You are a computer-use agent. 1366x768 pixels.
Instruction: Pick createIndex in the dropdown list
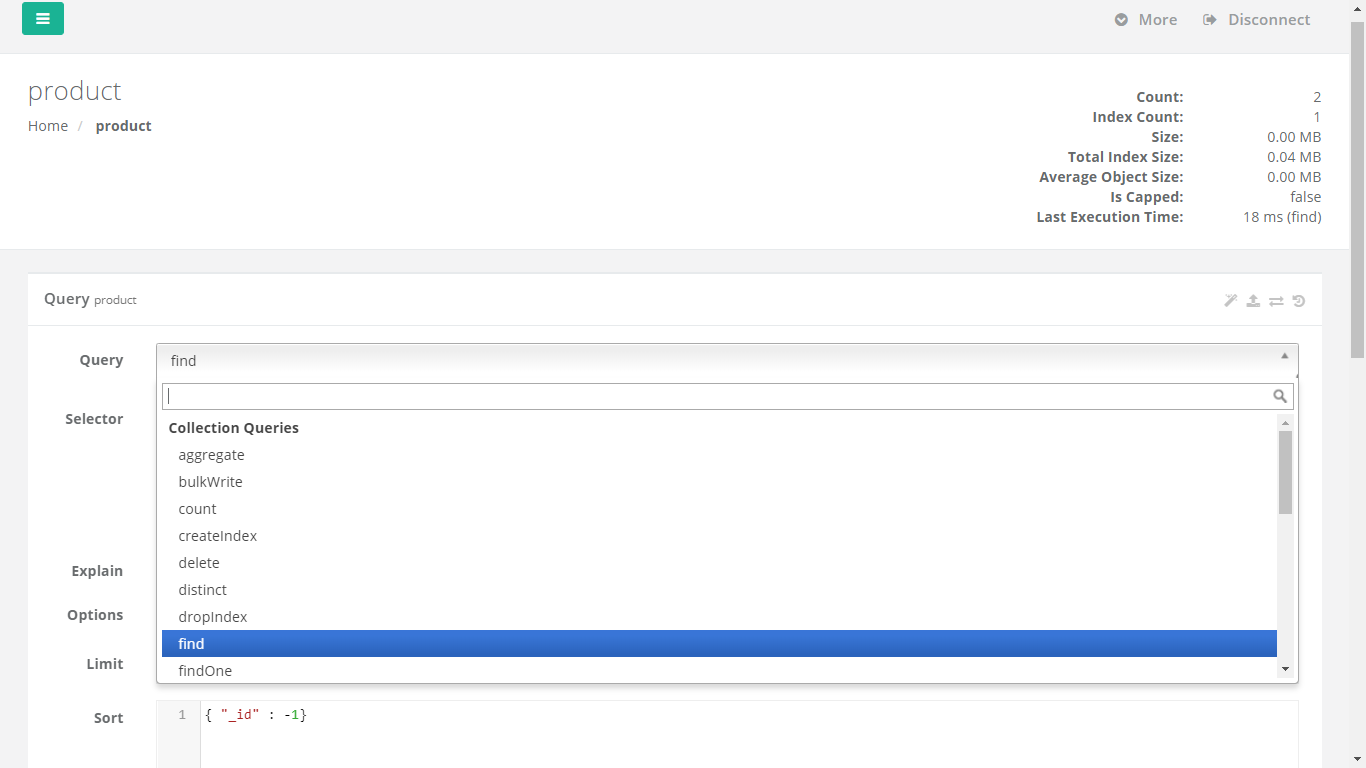coord(218,536)
